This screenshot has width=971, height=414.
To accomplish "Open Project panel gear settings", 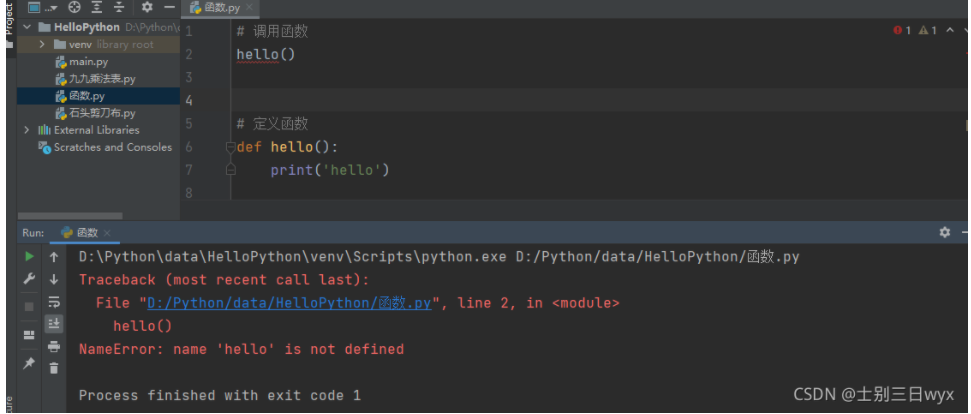I will tap(146, 7).
